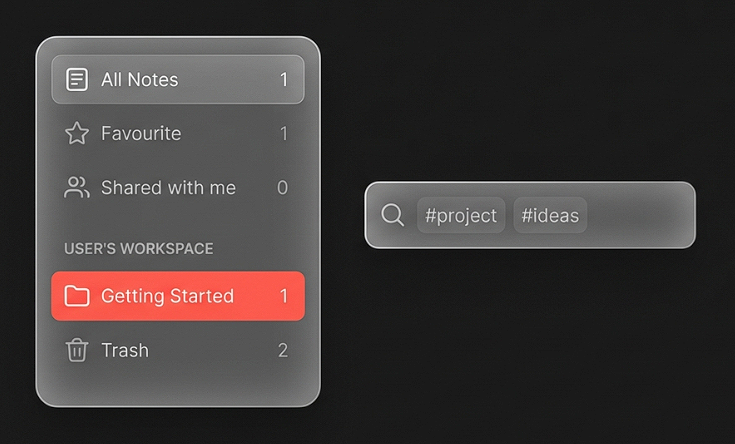This screenshot has height=444, width=735.
Task: Click the Shared with me zero count
Action: 283,188
